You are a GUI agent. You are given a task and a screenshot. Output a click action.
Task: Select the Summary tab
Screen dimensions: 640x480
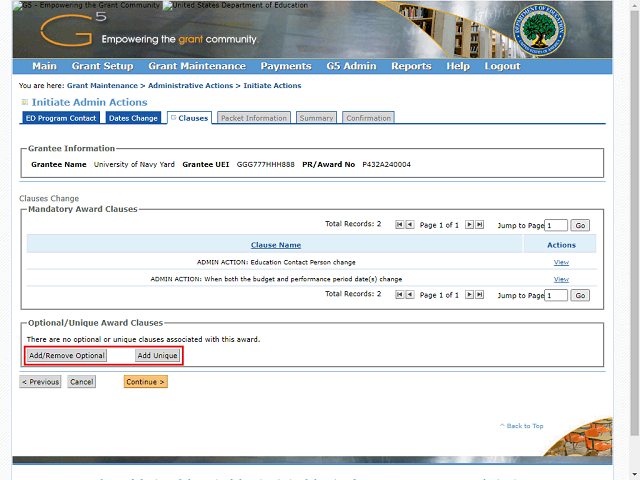[316, 118]
